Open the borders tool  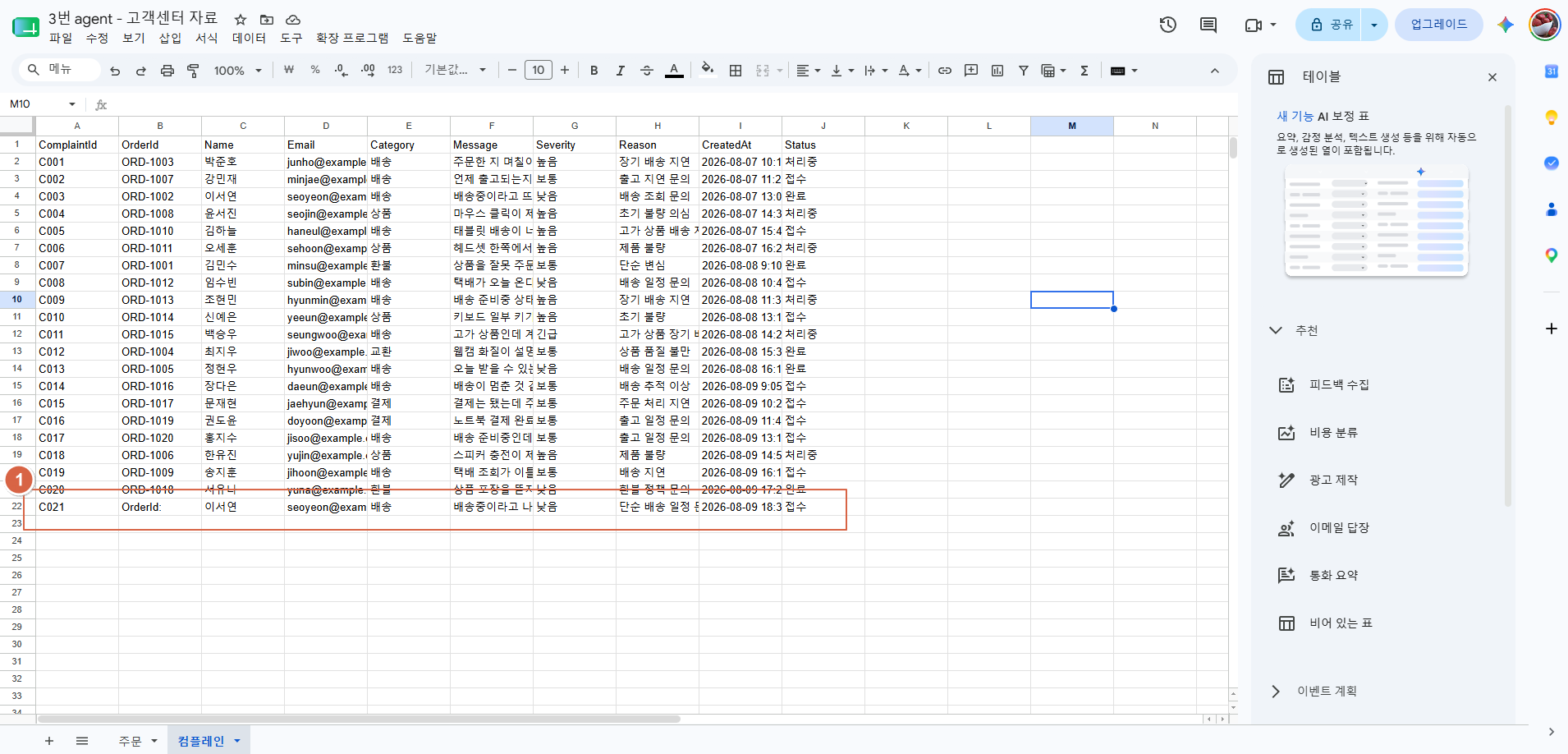(736, 71)
